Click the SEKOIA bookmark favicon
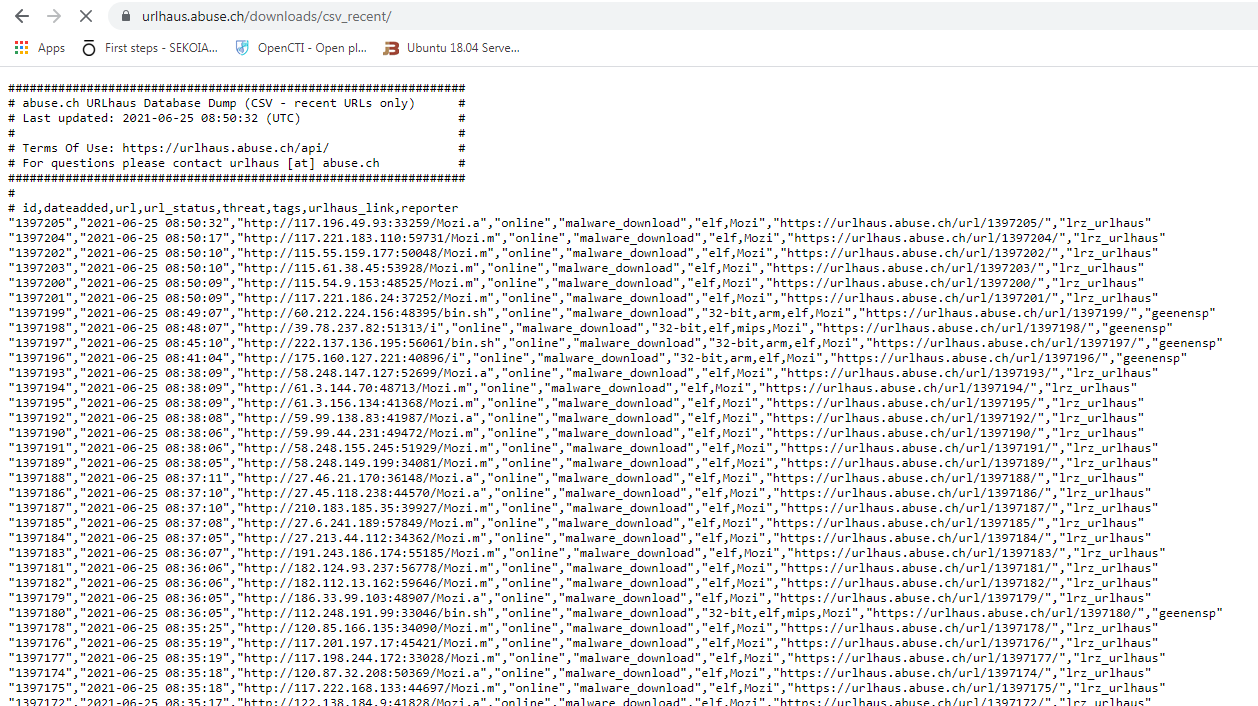The width and height of the screenshot is (1258, 706). (x=88, y=47)
